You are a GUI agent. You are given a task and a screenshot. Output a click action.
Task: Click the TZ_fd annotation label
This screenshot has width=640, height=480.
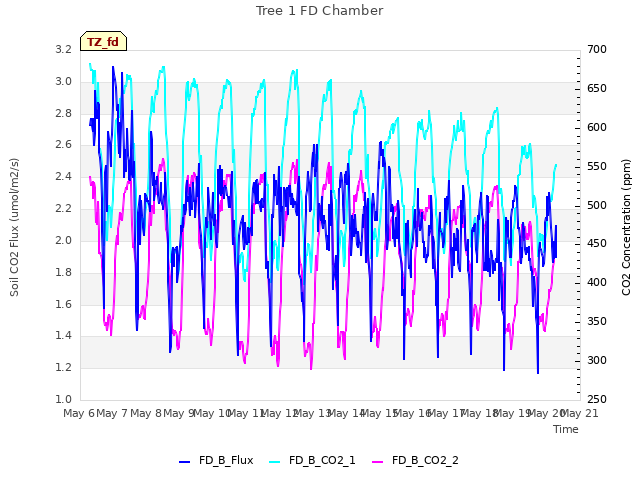tap(103, 42)
